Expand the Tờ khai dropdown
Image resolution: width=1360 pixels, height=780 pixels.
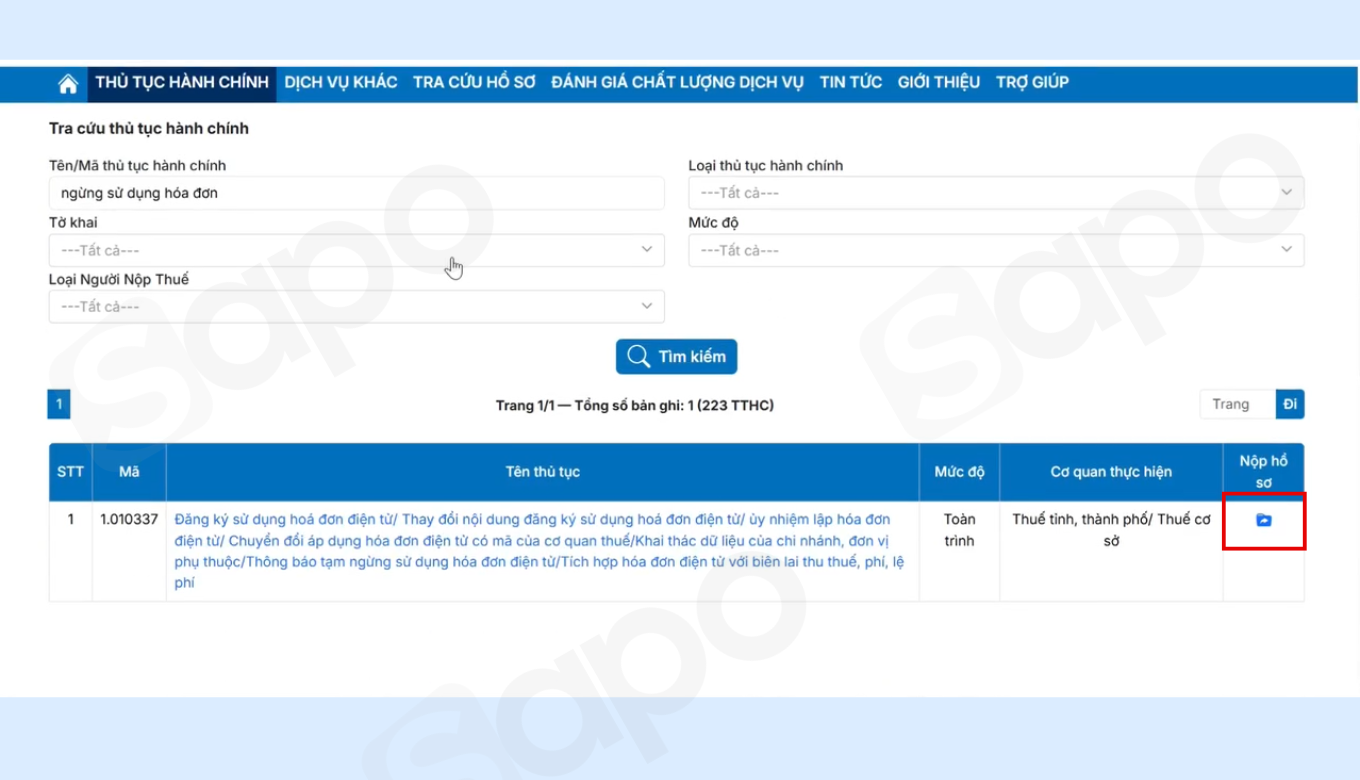click(x=356, y=250)
